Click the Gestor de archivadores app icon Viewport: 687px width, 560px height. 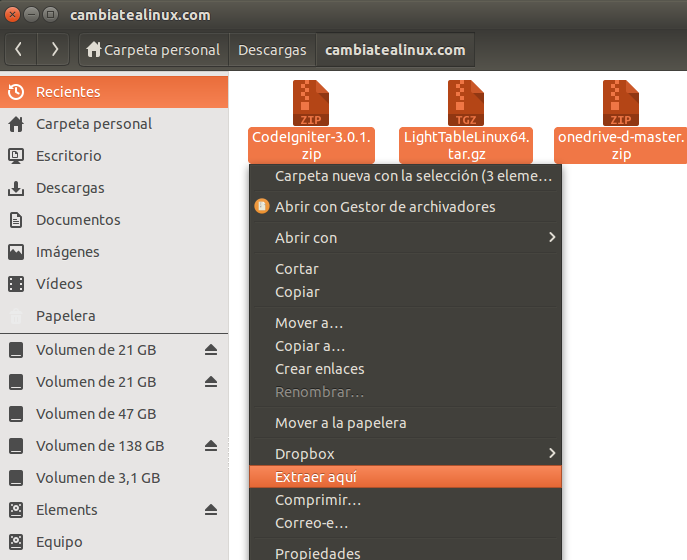click(262, 206)
